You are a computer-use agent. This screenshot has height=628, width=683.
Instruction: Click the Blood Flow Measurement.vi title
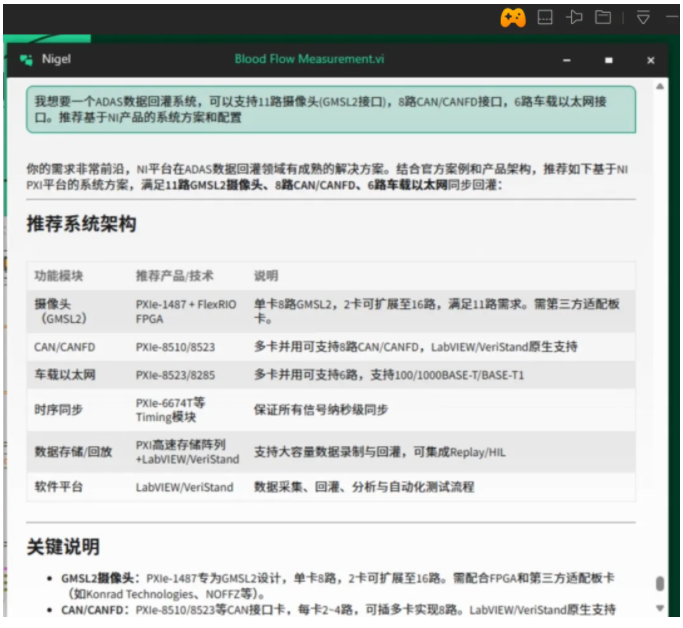point(309,59)
